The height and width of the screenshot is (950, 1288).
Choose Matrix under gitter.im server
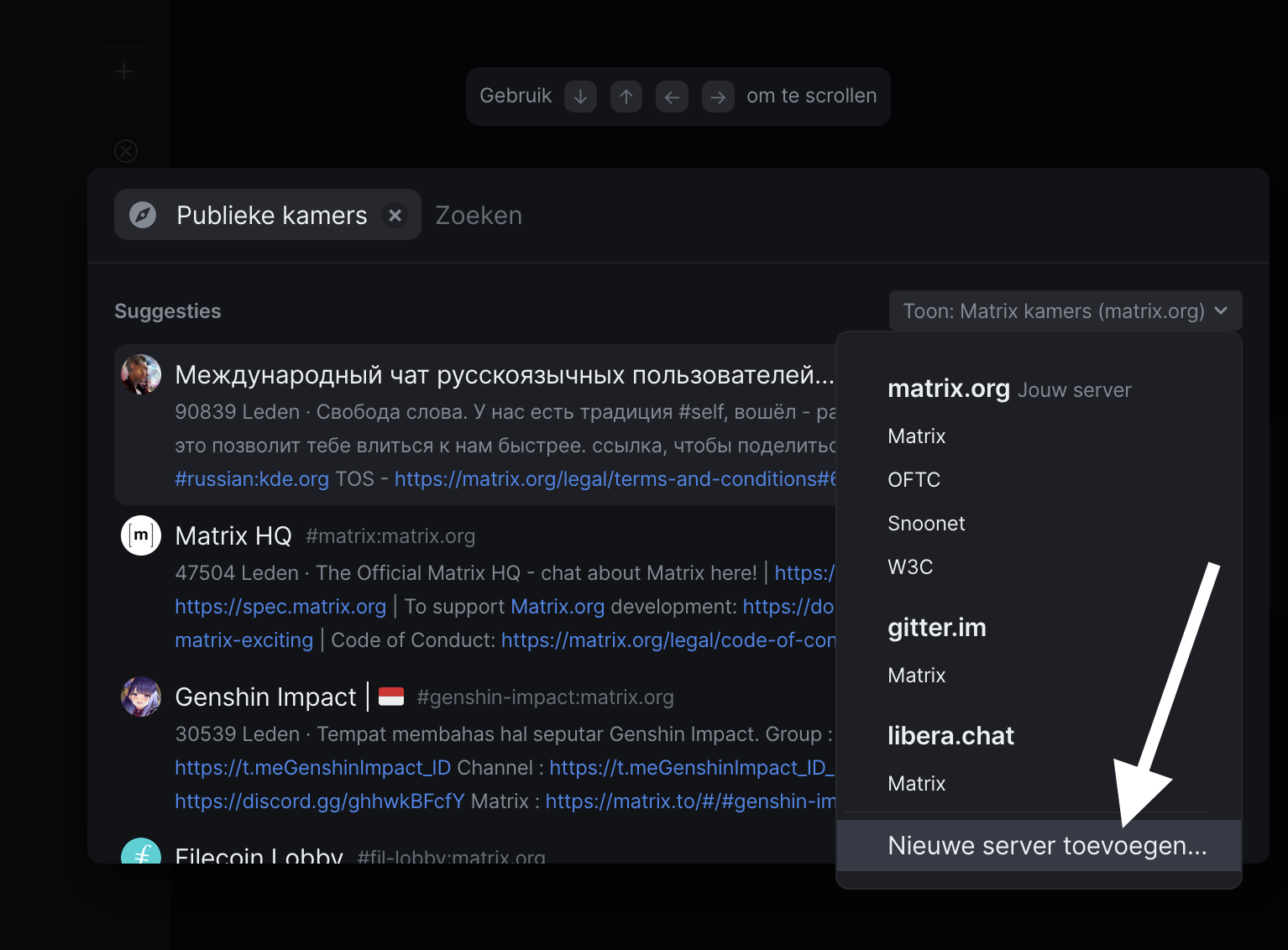[916, 676]
